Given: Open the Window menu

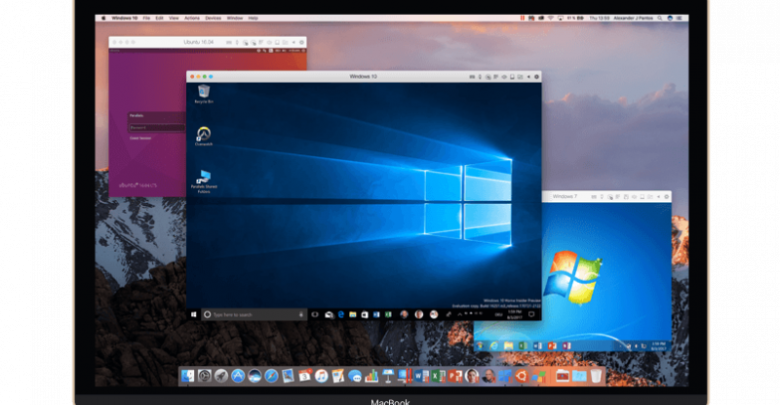Looking at the screenshot, I should tap(235, 18).
